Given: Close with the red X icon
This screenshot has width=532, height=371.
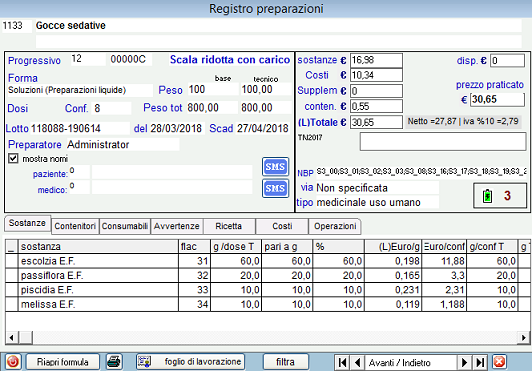Looking at the screenshot, I should click(x=499, y=362).
